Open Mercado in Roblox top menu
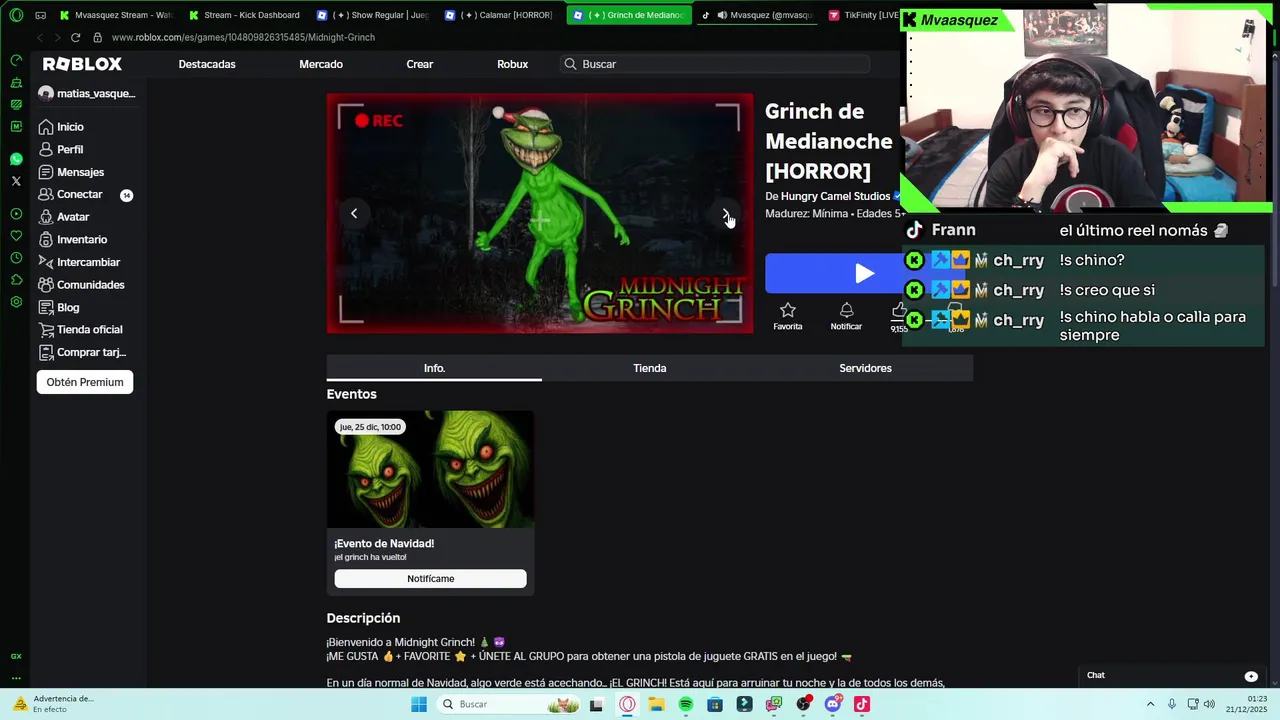1280x720 pixels. point(321,64)
